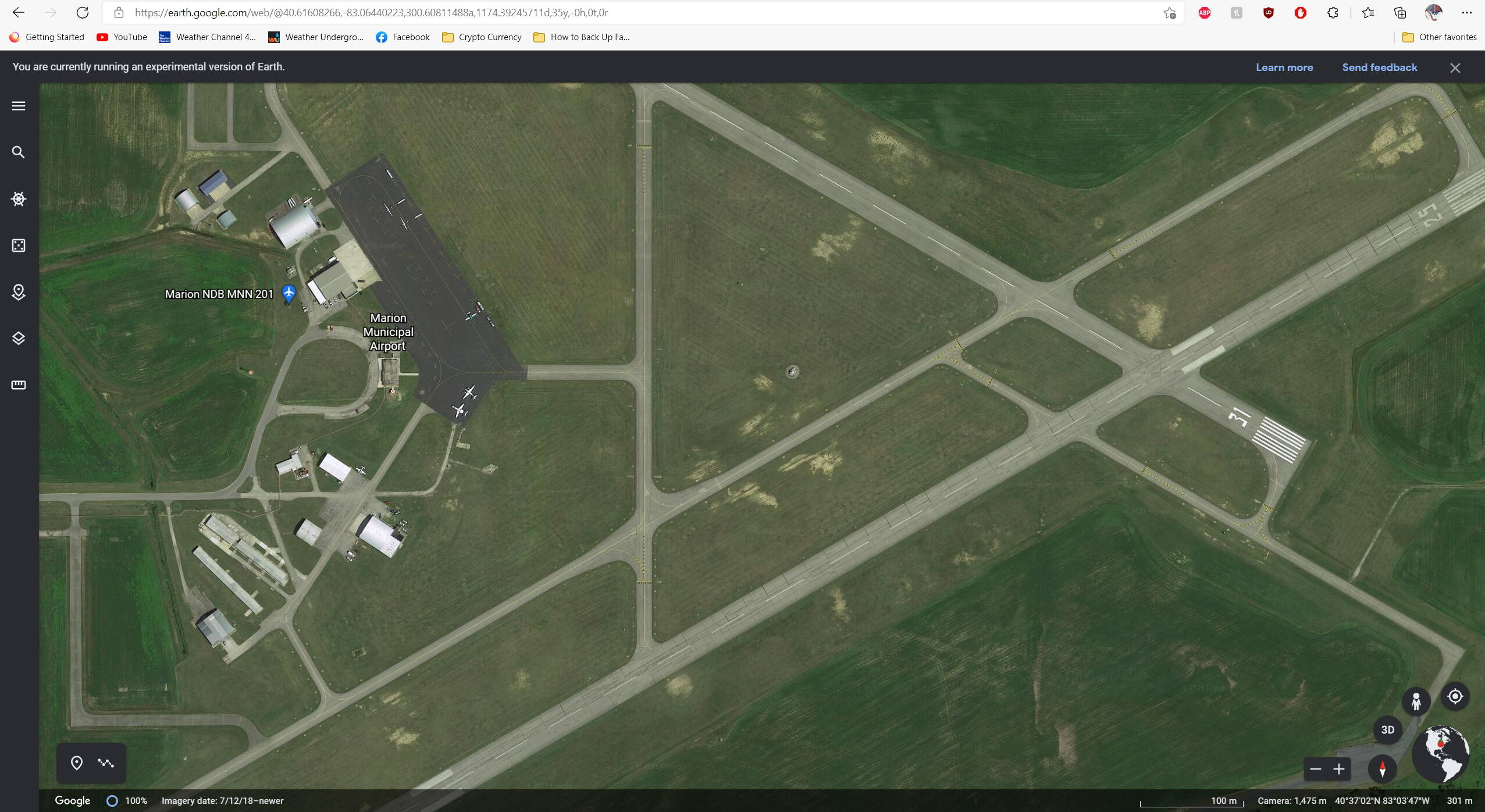Click the compass to reset north
The height and width of the screenshot is (812, 1485).
click(1382, 769)
